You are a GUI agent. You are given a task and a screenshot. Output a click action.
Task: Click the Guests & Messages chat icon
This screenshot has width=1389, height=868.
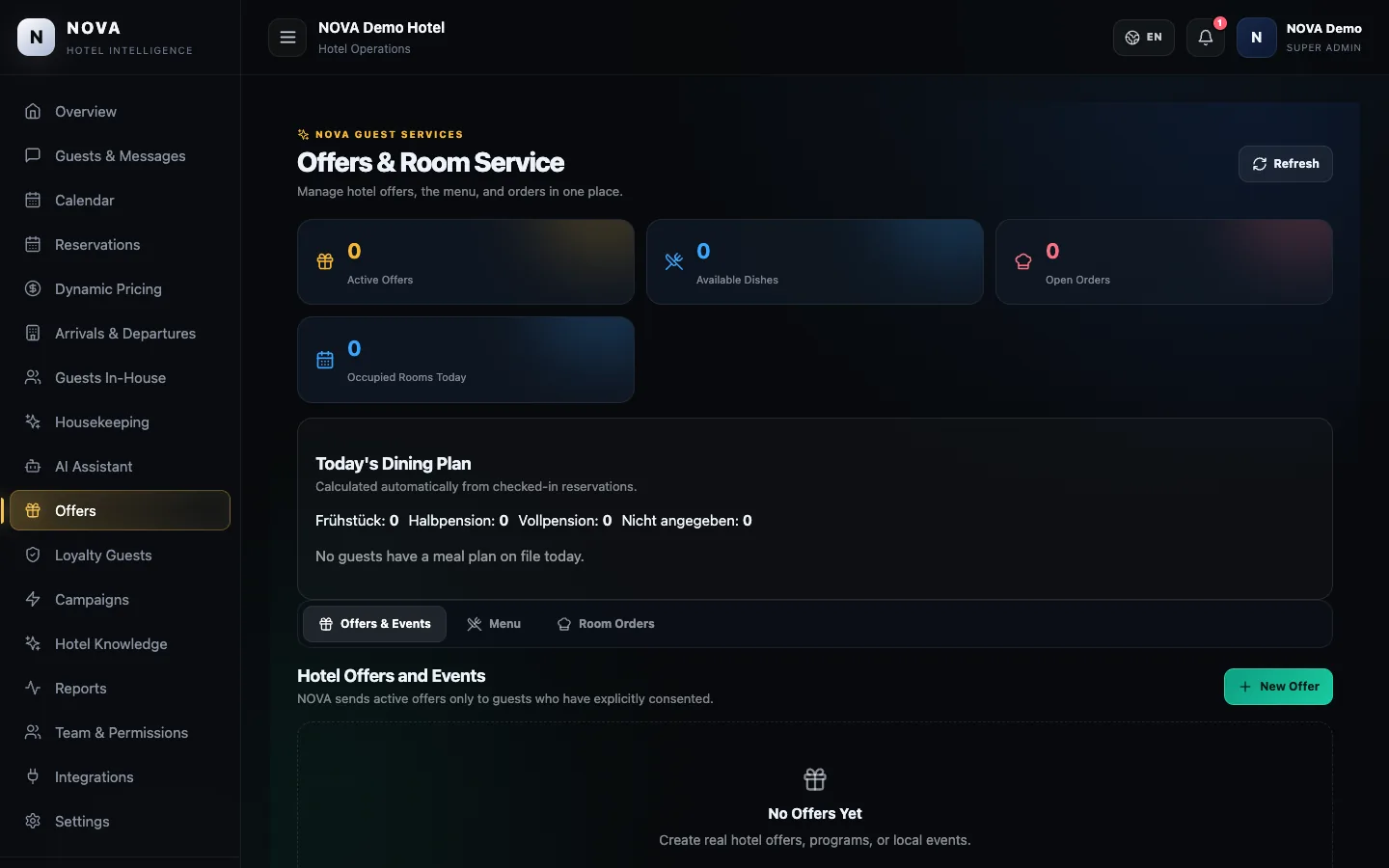33,155
